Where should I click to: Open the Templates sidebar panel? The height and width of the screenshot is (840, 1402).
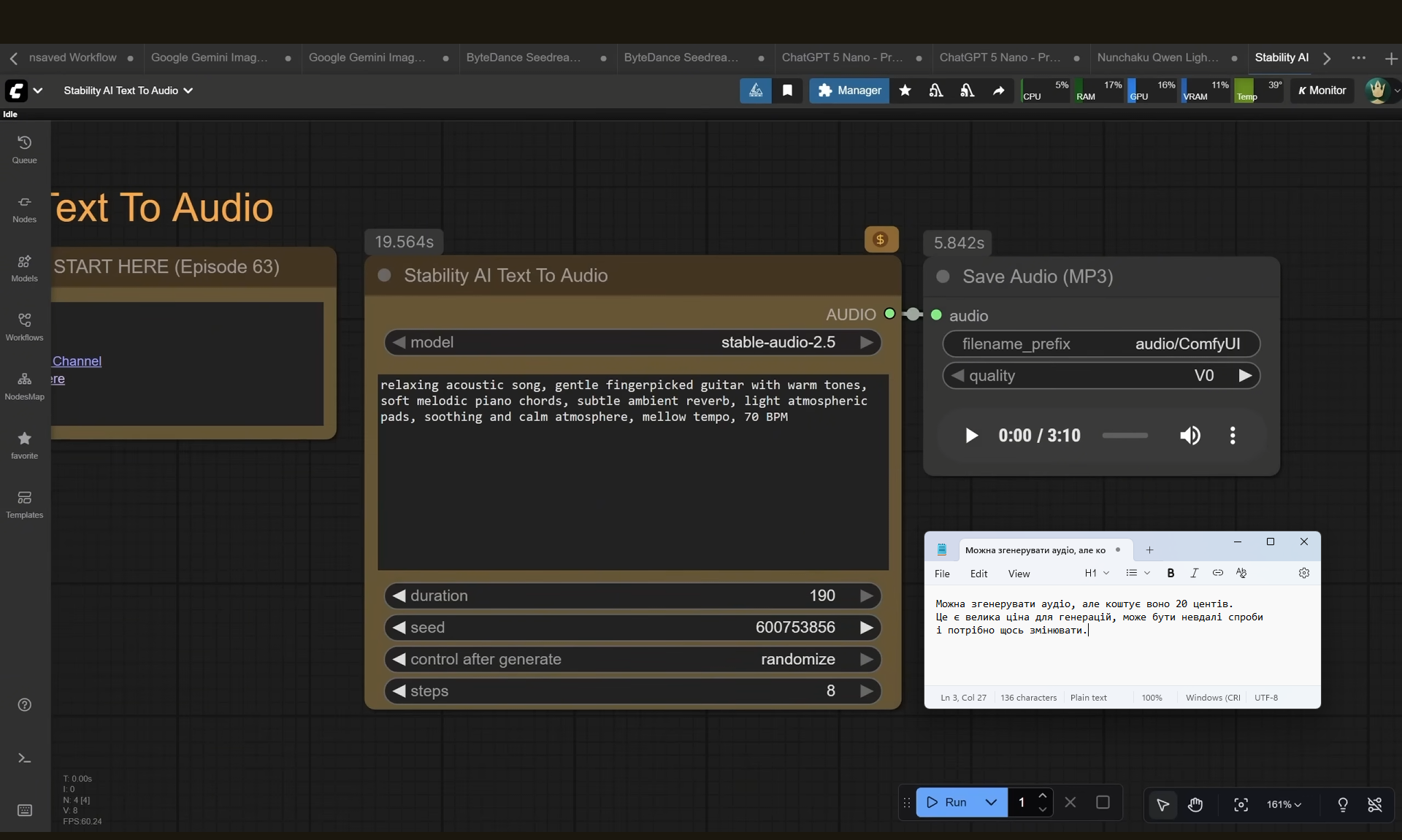[24, 504]
